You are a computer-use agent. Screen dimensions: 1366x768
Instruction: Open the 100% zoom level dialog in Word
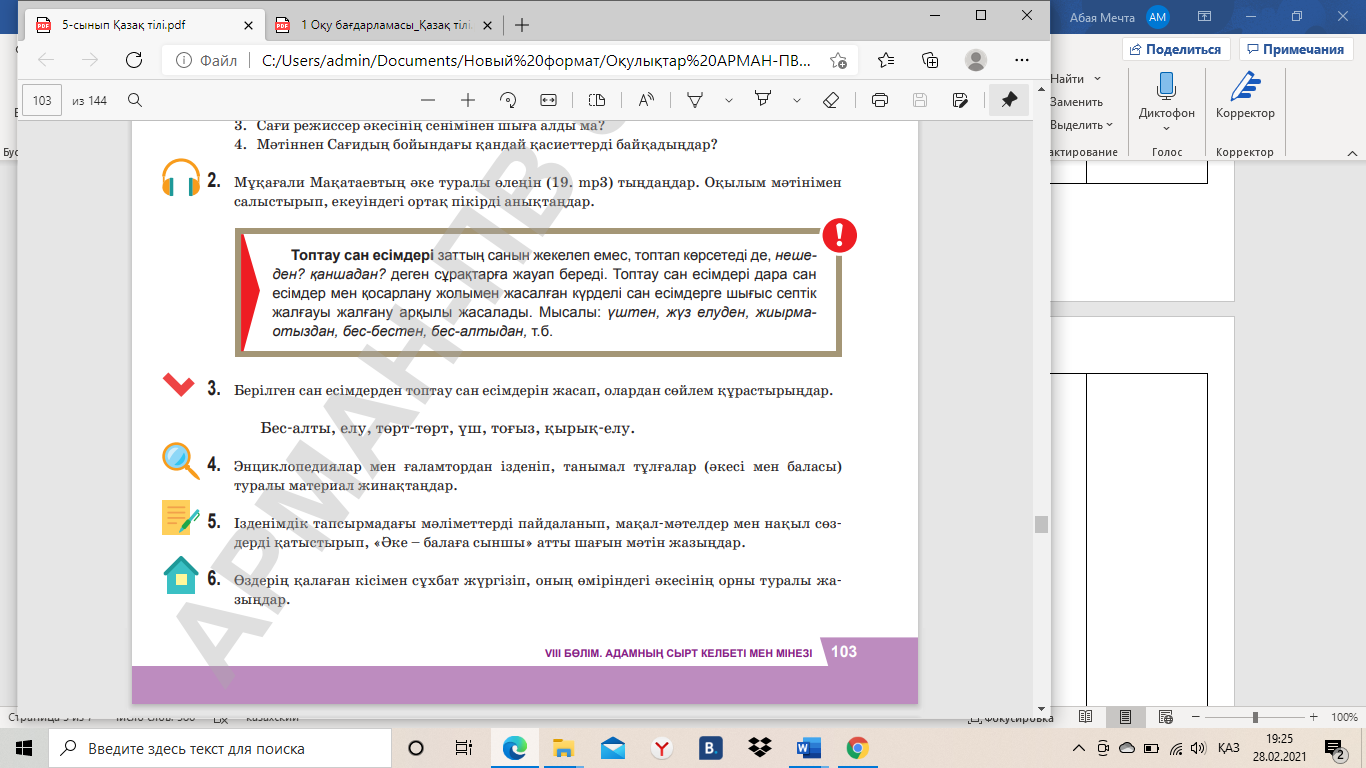tap(1344, 717)
